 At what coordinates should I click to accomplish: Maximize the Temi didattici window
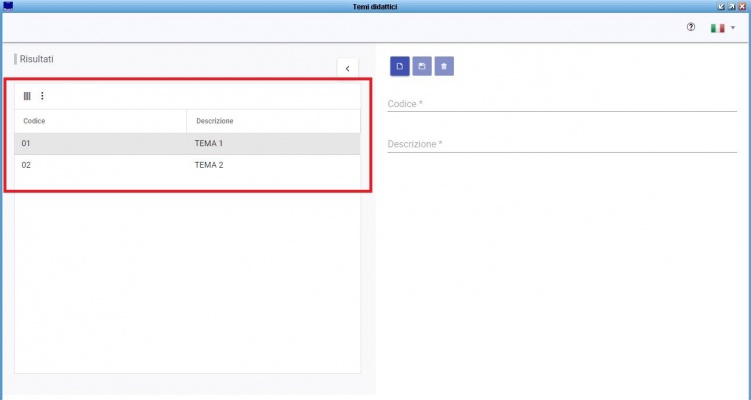pyautogui.click(x=732, y=7)
